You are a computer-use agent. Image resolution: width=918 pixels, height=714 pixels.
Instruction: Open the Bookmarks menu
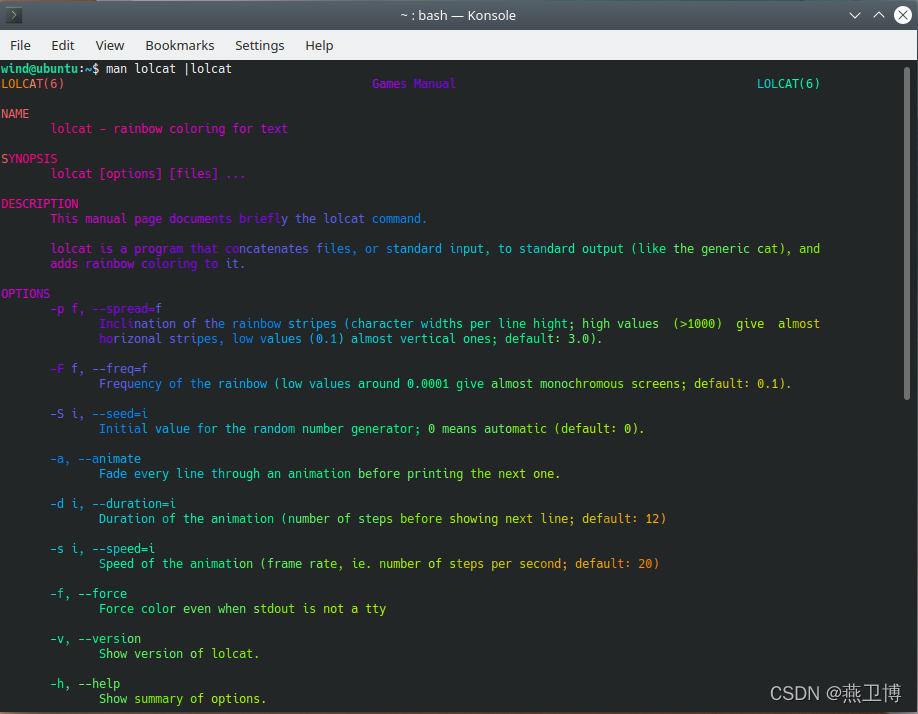coord(180,45)
